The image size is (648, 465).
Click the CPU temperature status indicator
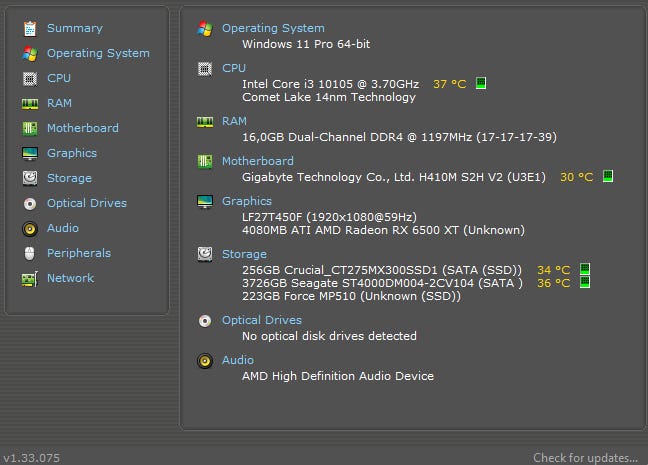(x=481, y=83)
